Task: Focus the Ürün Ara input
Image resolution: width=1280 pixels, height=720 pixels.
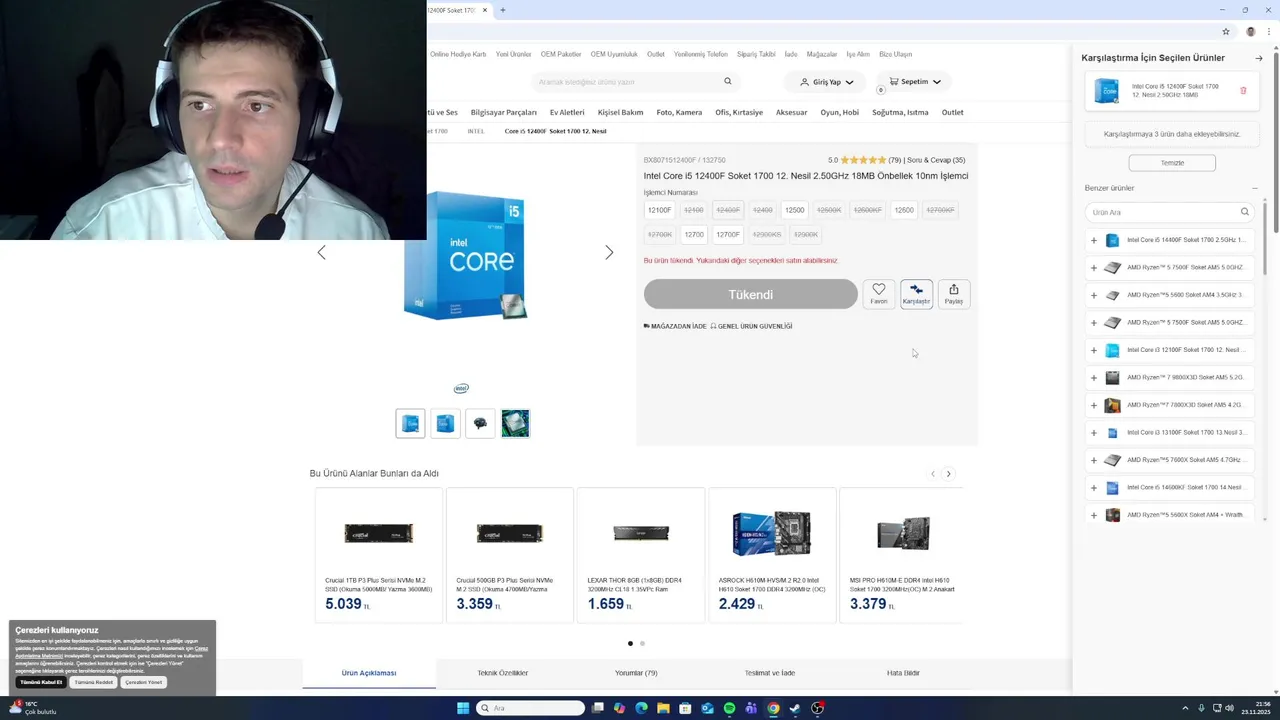Action: (x=1168, y=212)
